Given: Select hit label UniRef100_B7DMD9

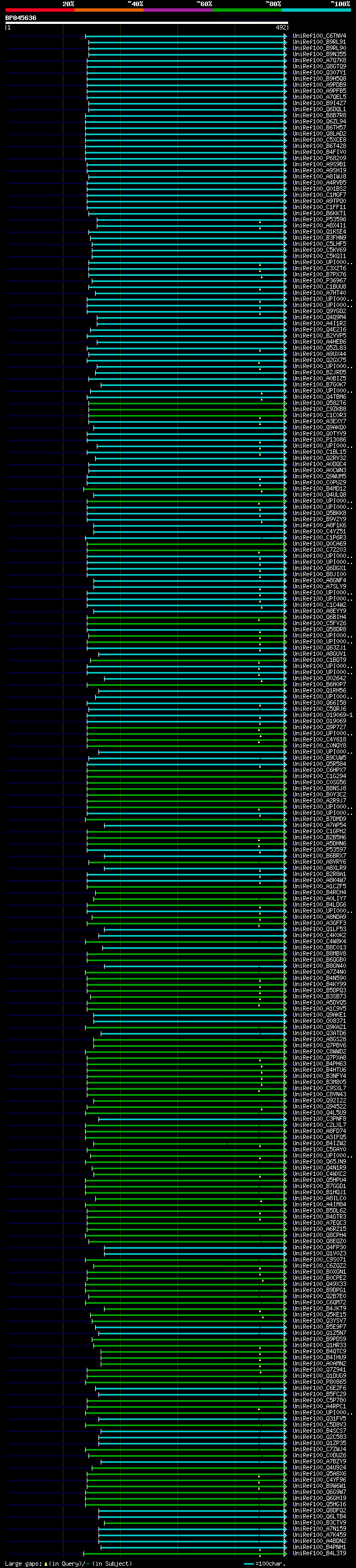Looking at the screenshot, I should point(319,819).
